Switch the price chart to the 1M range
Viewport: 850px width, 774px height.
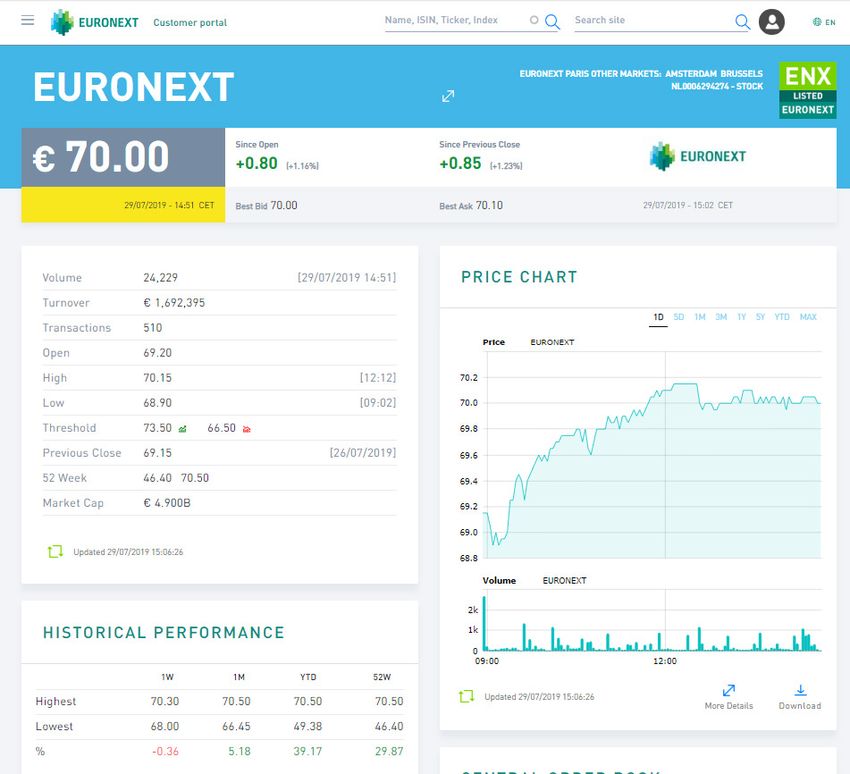[700, 317]
